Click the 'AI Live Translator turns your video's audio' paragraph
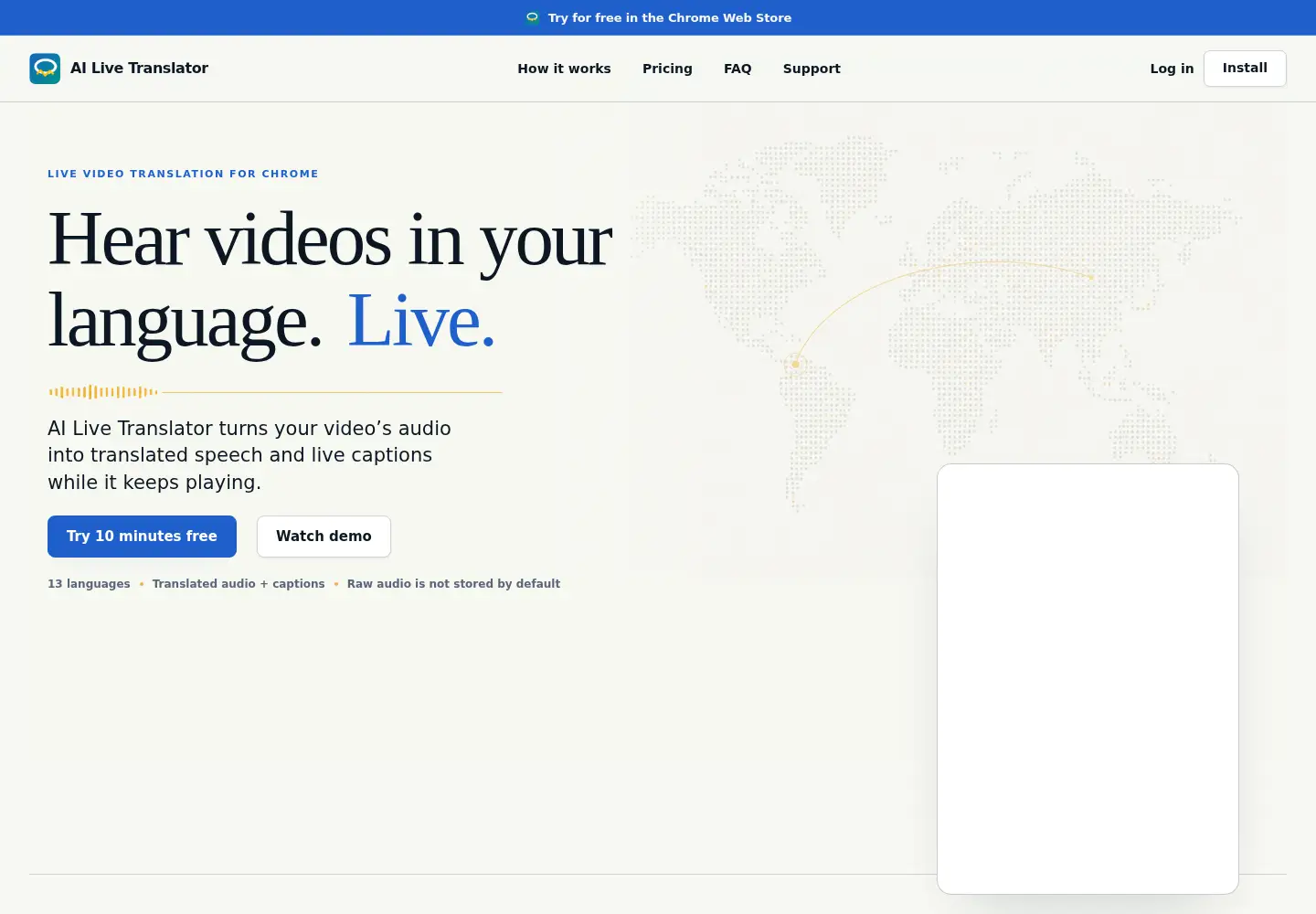Viewport: 1316px width, 914px height. coord(249,455)
